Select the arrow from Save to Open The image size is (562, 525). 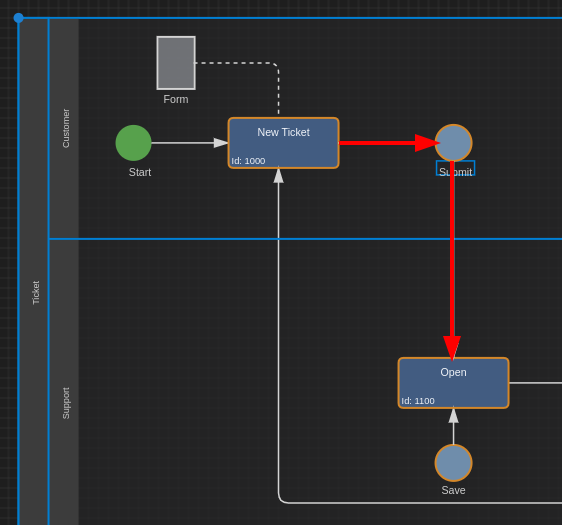453,426
